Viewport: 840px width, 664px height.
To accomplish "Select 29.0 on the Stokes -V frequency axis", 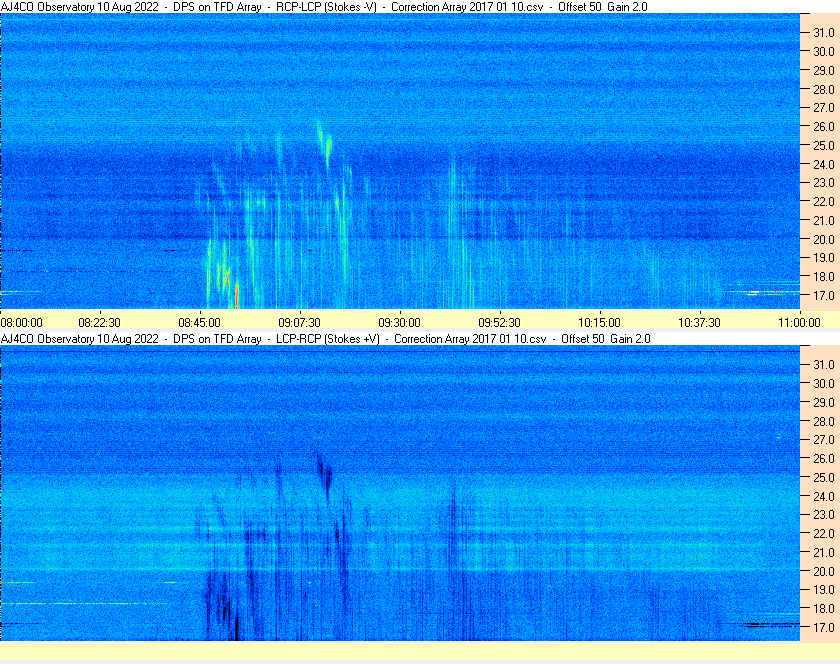I will [824, 70].
